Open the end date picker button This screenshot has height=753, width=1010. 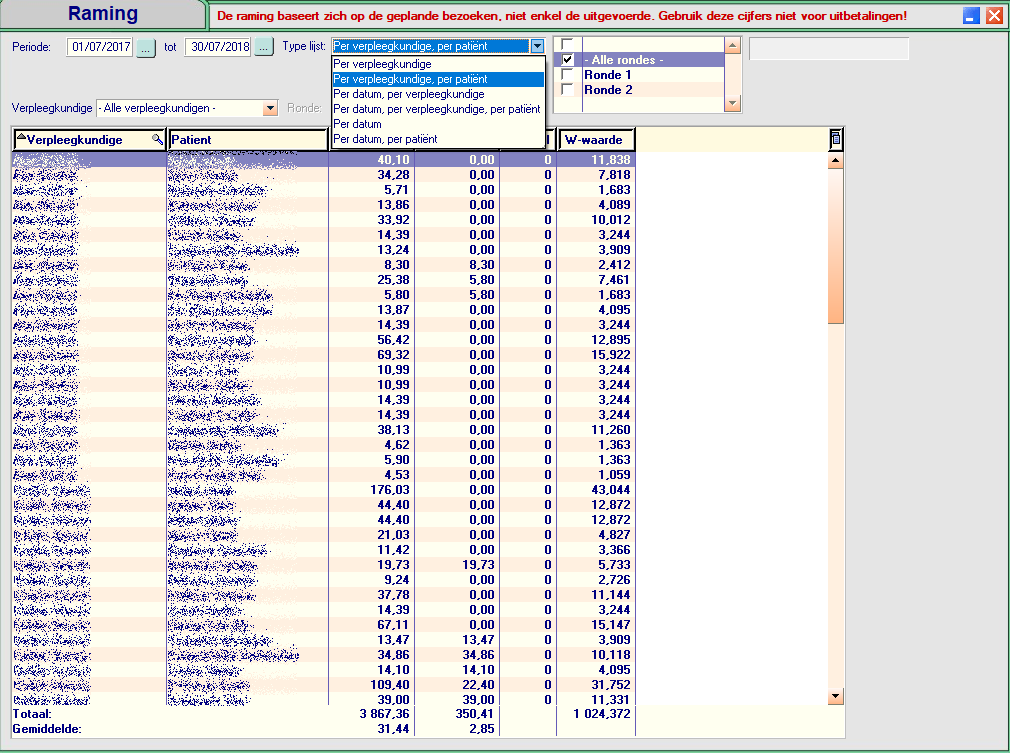(264, 47)
